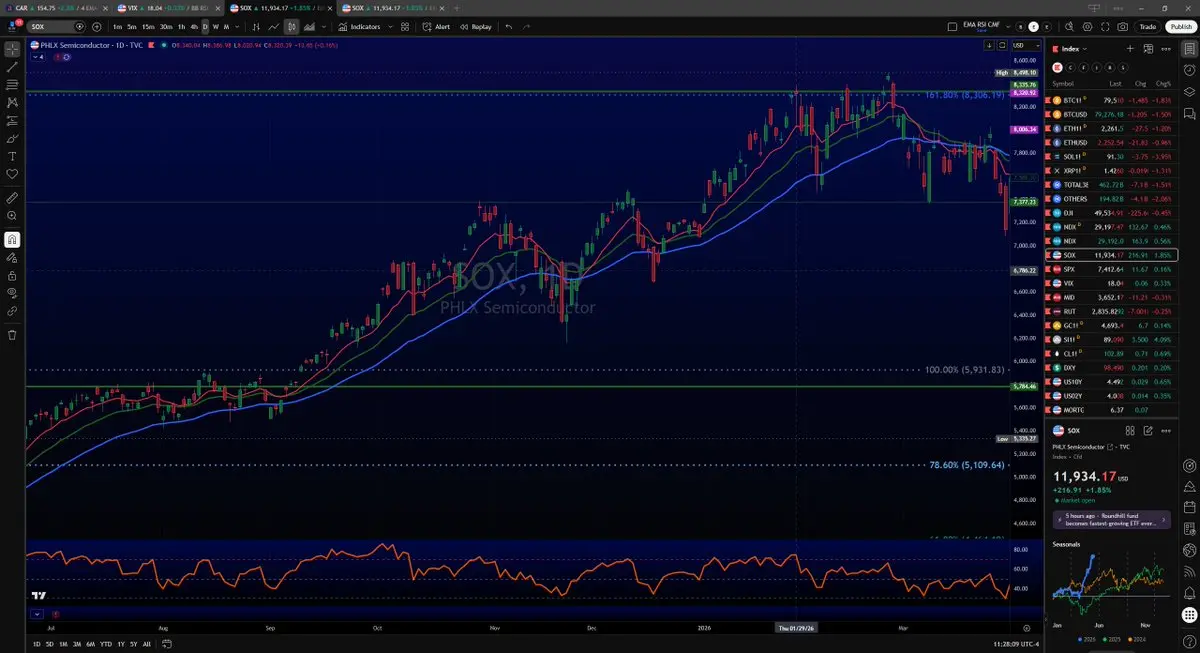This screenshot has width=1200, height=653.
Task: Collapse the indicator legend with count 4
Action: (40, 57)
